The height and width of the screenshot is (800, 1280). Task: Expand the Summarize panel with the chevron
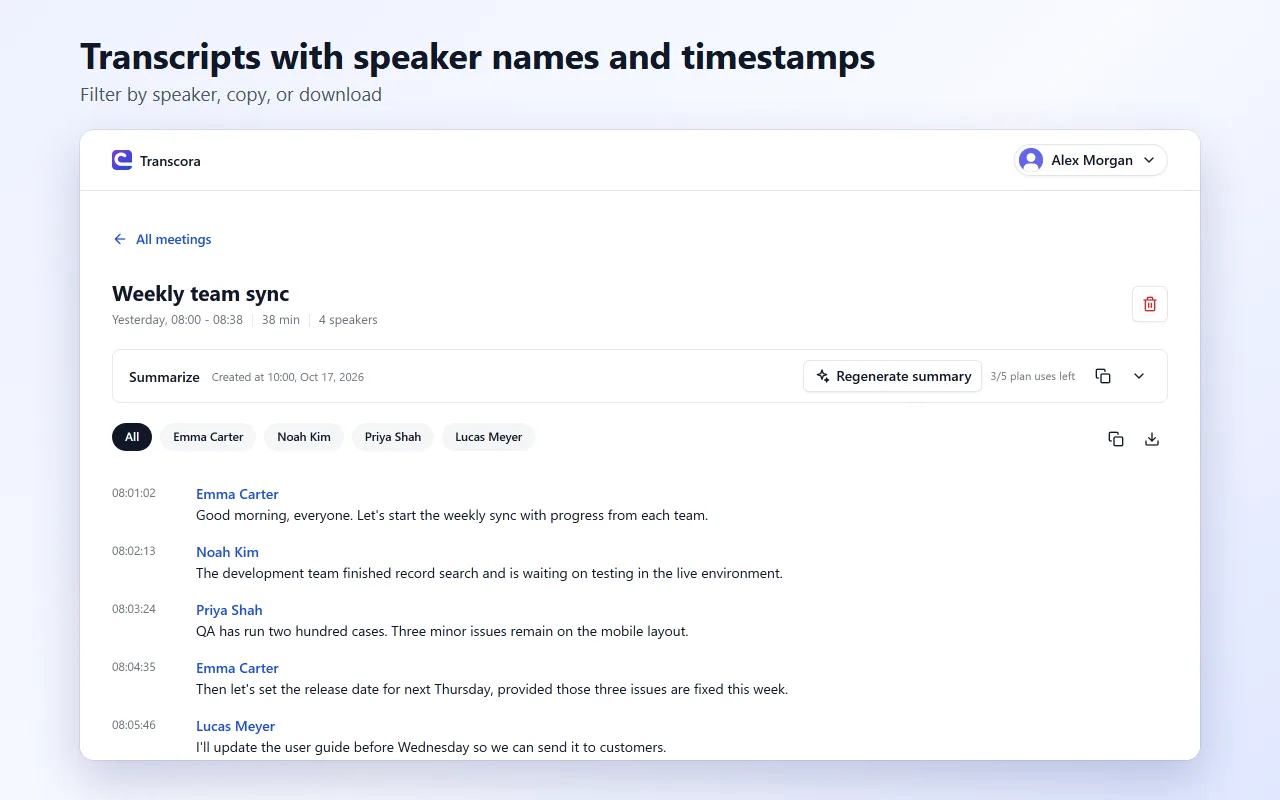[1139, 376]
